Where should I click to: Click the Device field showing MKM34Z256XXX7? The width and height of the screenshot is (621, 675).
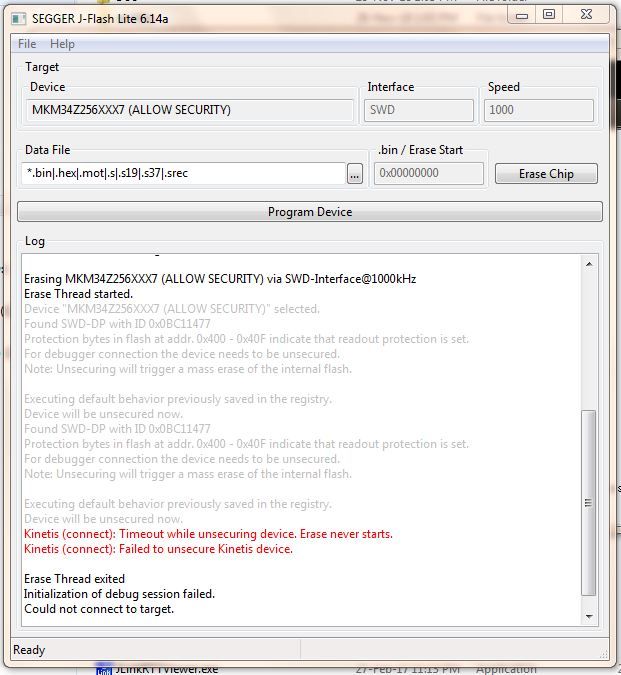189,110
